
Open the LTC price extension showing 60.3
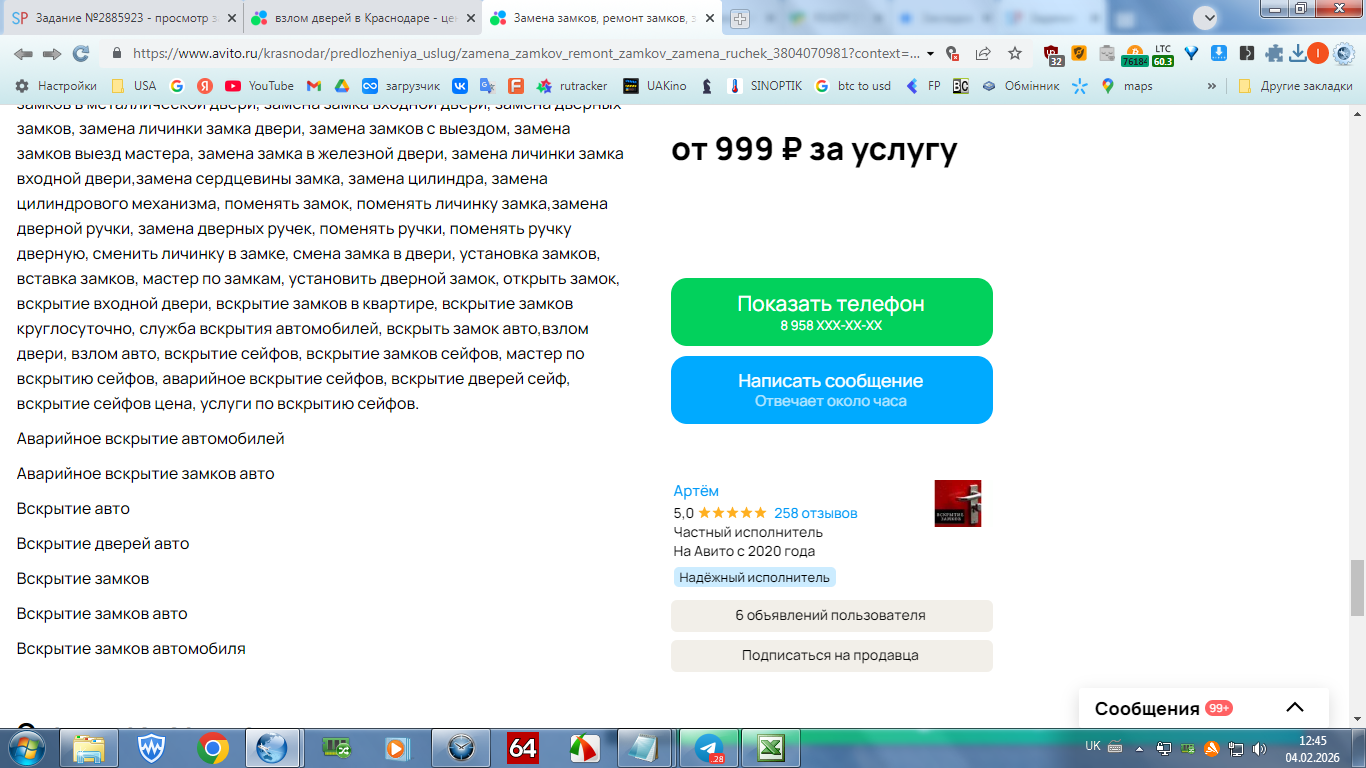(x=1163, y=55)
